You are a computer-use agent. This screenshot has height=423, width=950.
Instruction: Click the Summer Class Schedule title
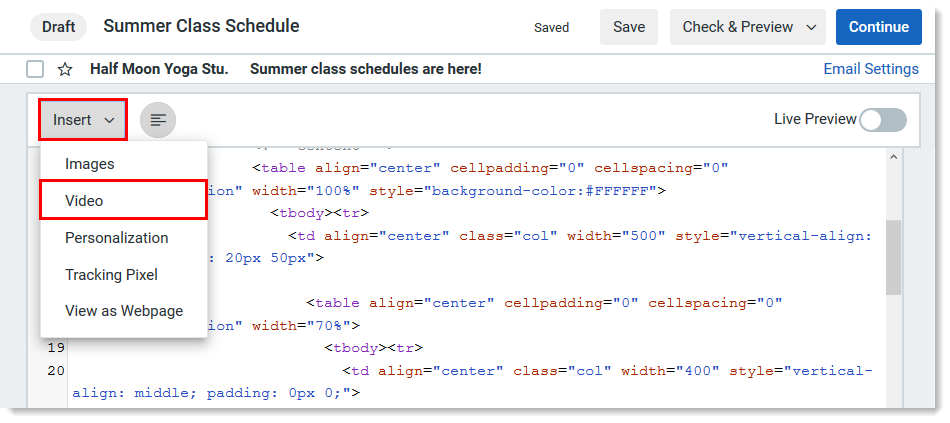[x=201, y=26]
